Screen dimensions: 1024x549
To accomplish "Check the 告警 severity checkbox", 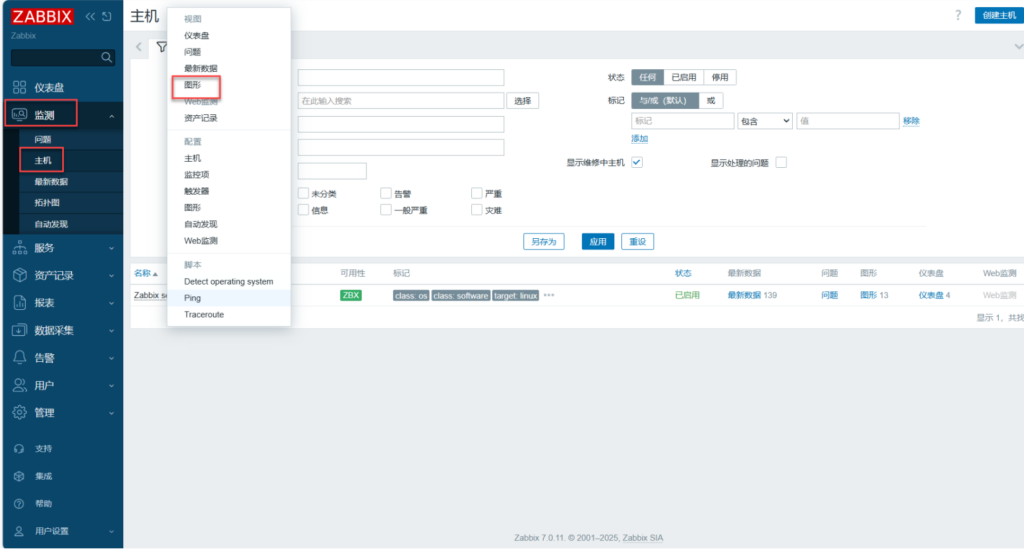I will 386,193.
